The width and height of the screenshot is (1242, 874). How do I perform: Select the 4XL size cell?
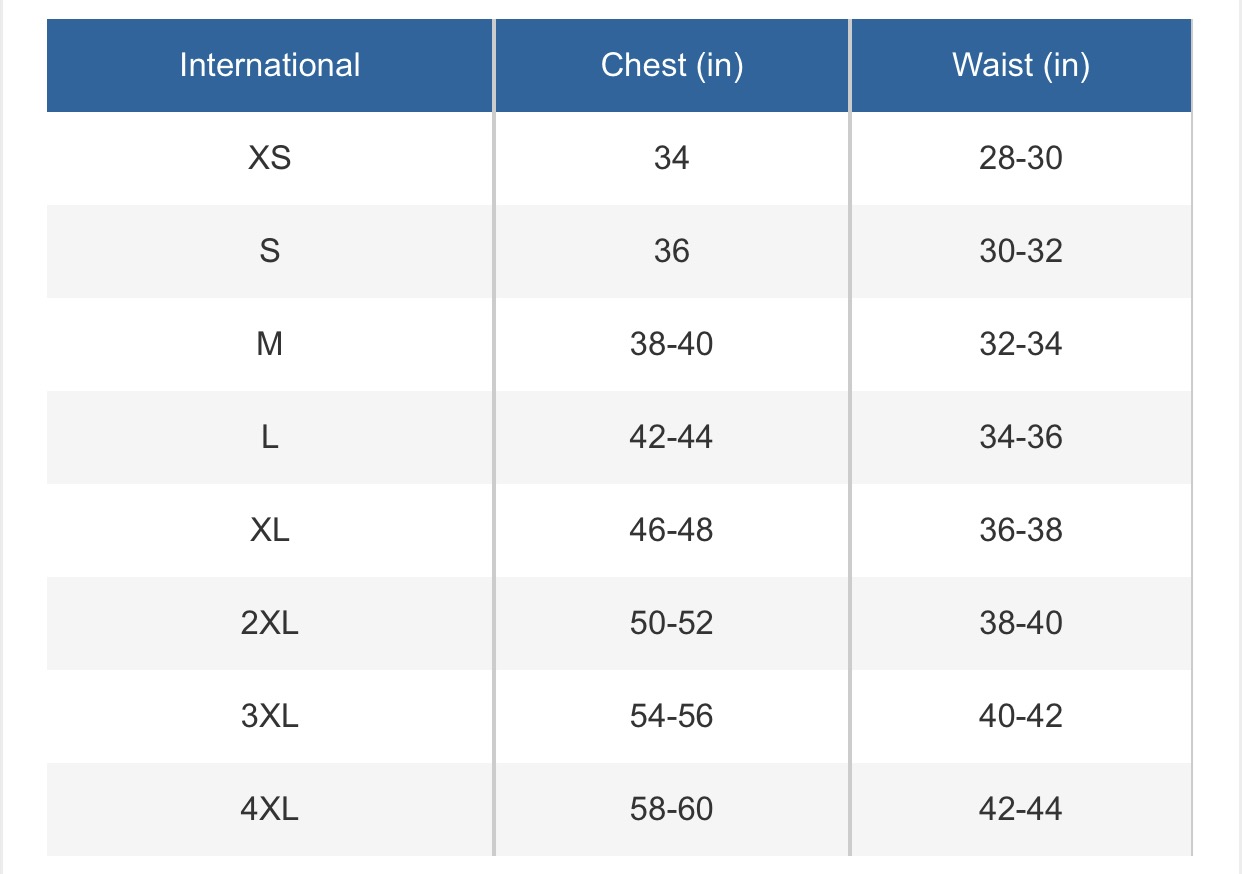point(270,809)
